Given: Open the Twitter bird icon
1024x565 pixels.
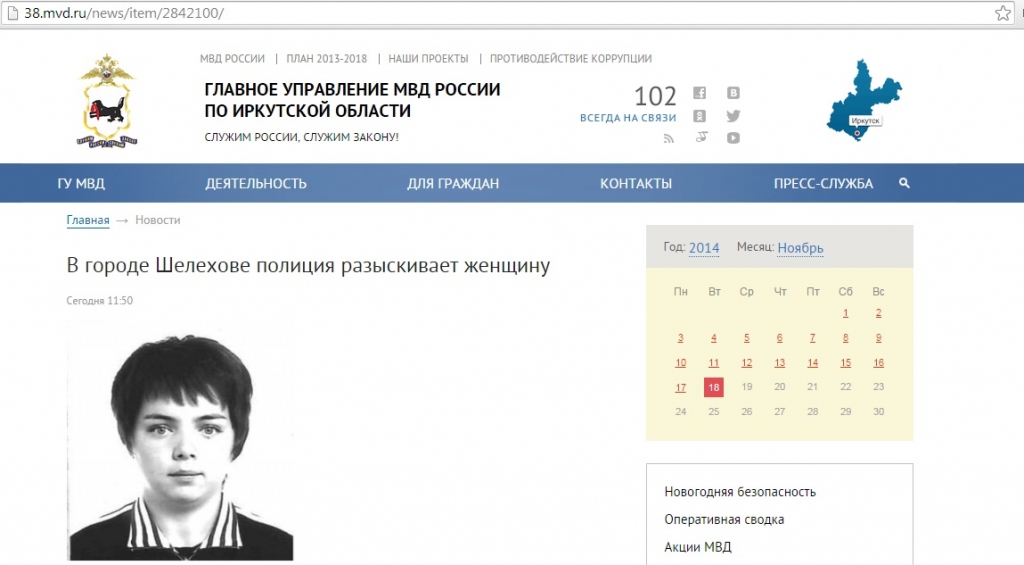Looking at the screenshot, I should coord(733,116).
